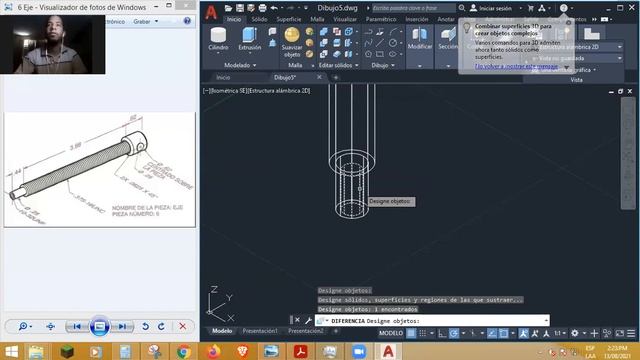
Task: Undo the last action with arrow icon
Action: (274, 8)
